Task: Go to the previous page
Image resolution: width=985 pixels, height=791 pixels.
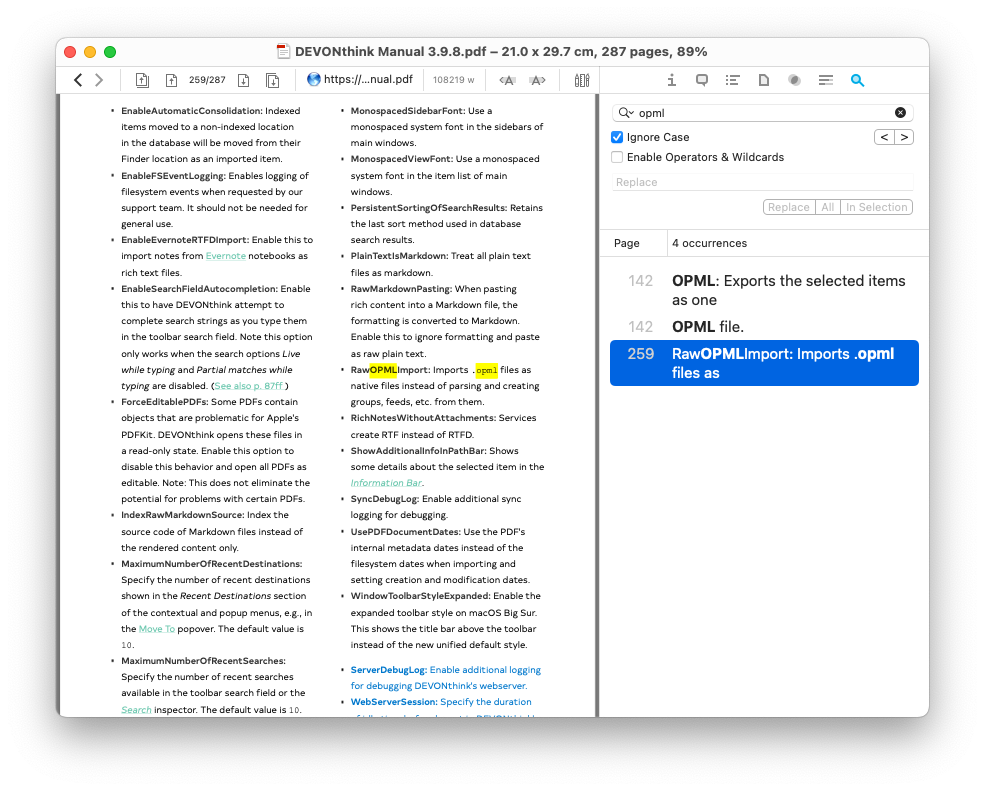Action: [x=171, y=80]
